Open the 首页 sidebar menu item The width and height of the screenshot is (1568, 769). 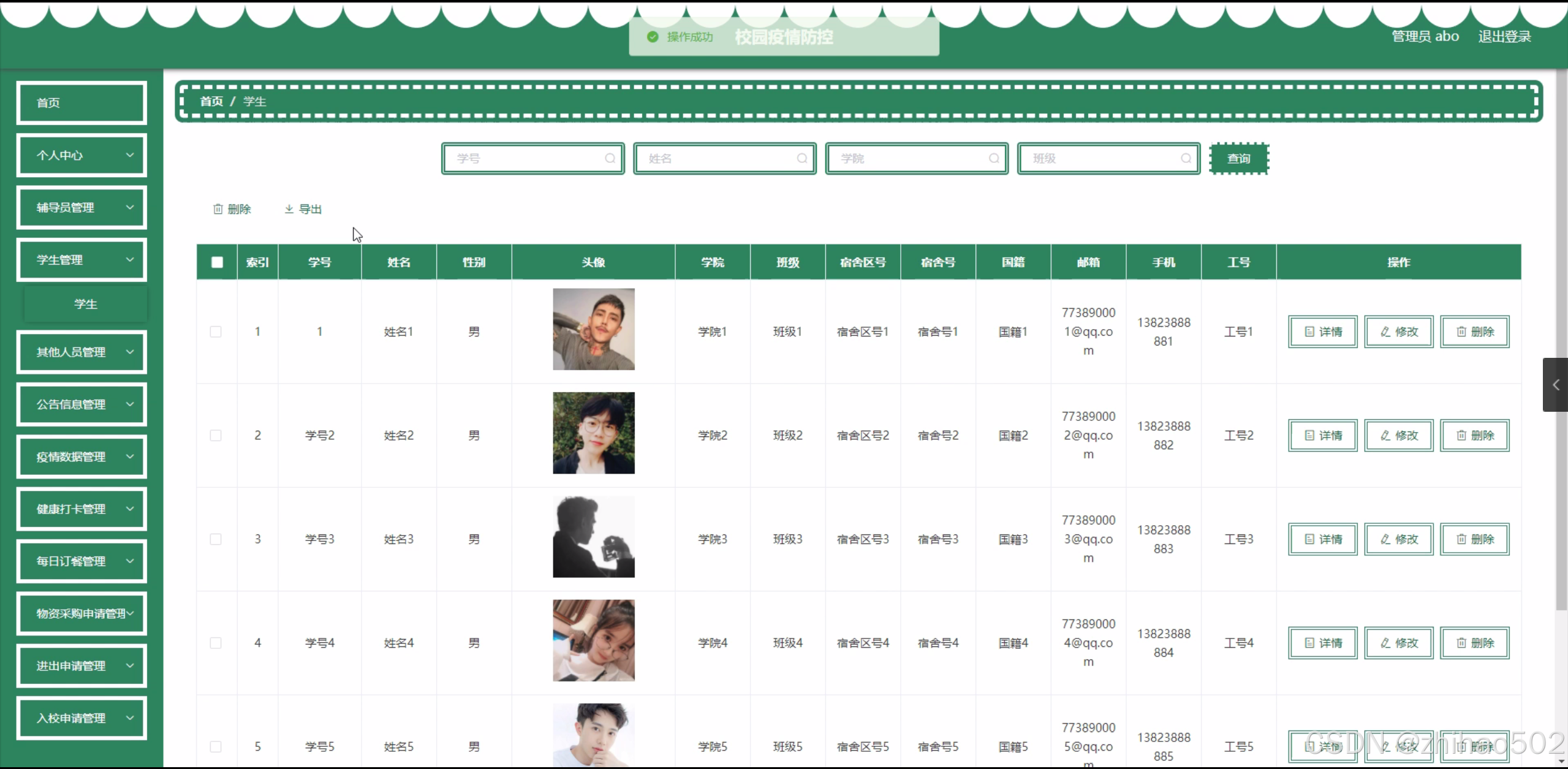[x=81, y=103]
